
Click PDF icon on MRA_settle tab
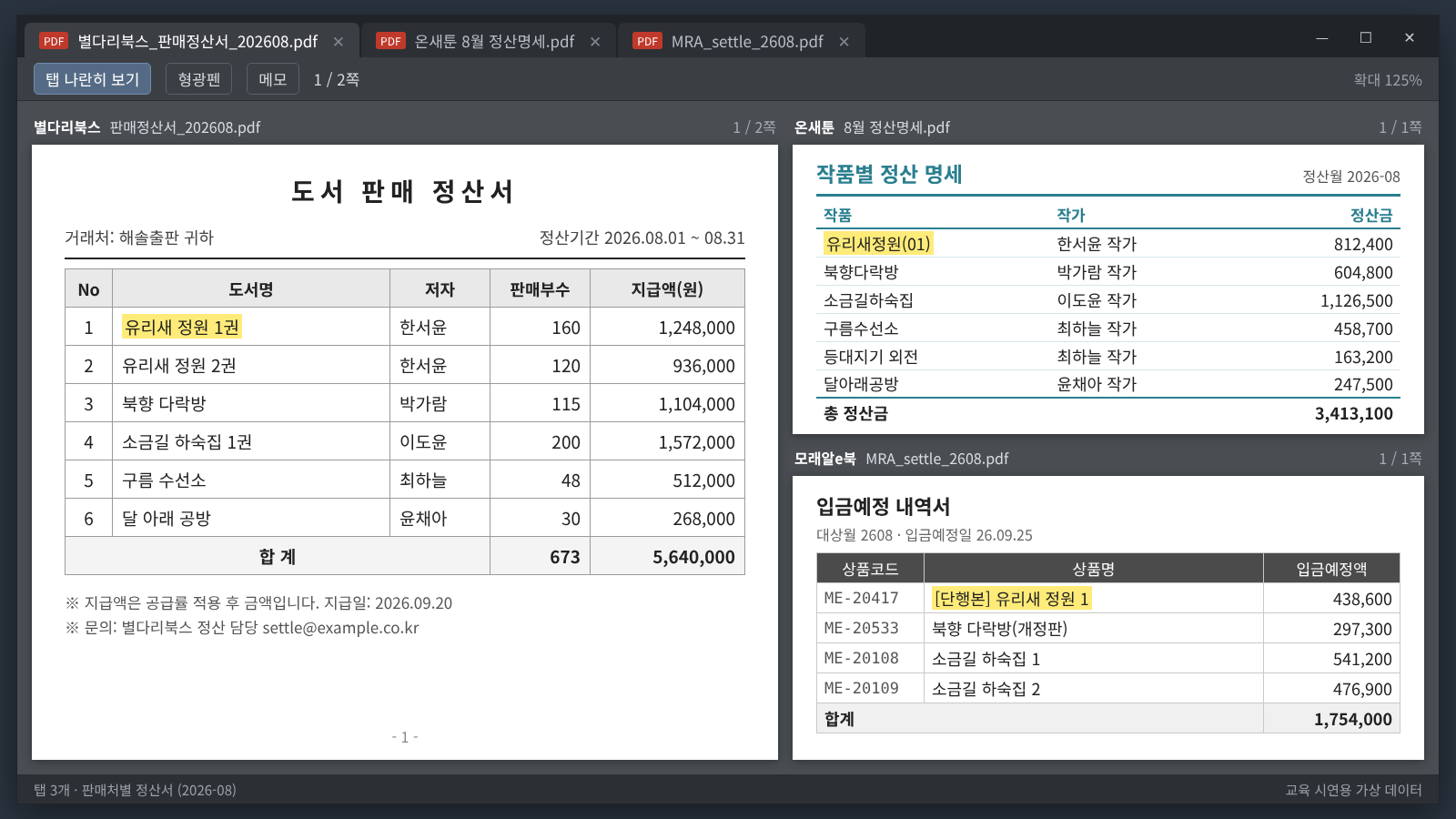click(x=648, y=41)
